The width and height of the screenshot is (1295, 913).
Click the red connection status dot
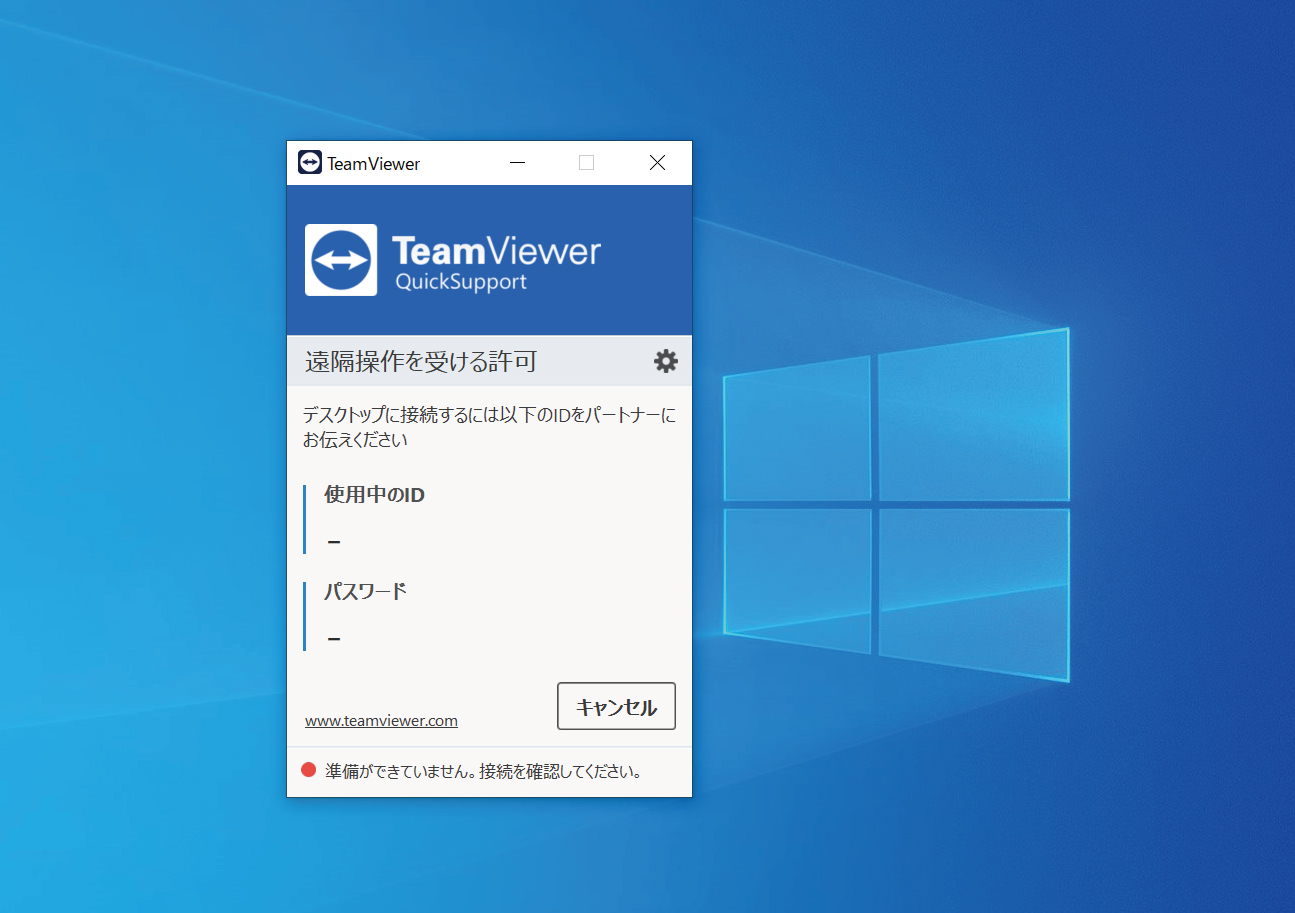[309, 770]
